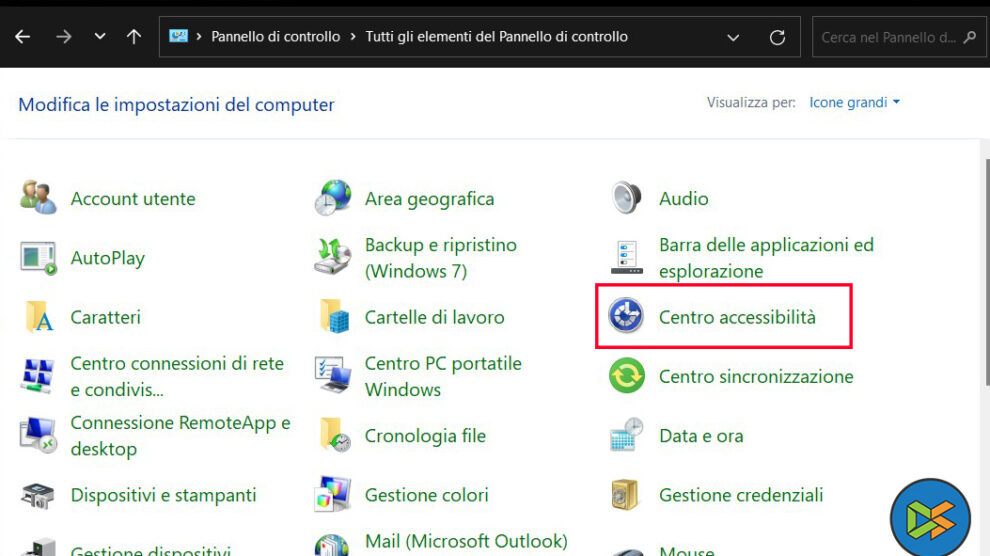Open Centro connessioni di rete icon
The width and height of the screenshot is (990, 556).
[37, 376]
